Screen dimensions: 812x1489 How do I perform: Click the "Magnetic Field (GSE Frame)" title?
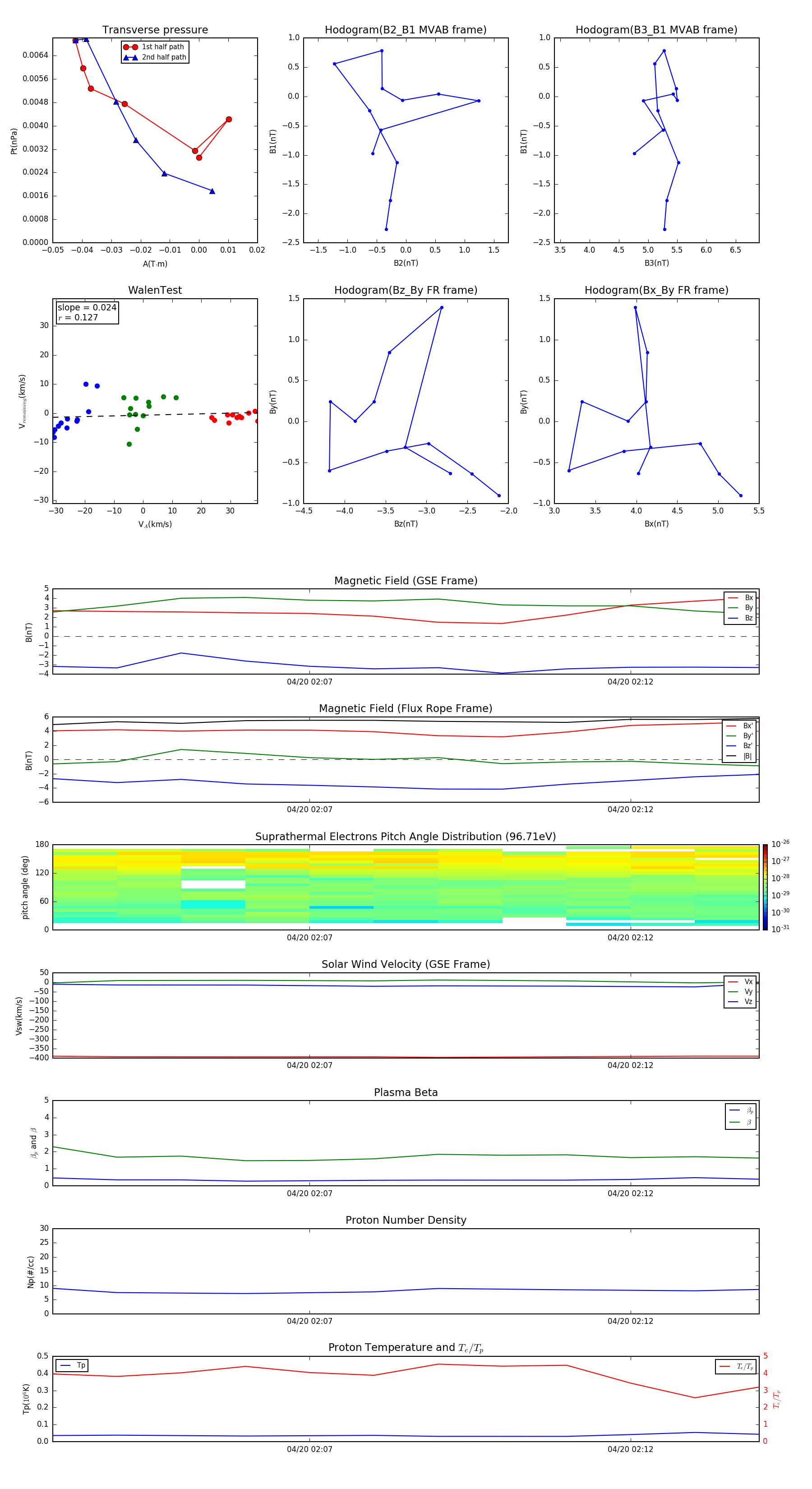pyautogui.click(x=406, y=581)
